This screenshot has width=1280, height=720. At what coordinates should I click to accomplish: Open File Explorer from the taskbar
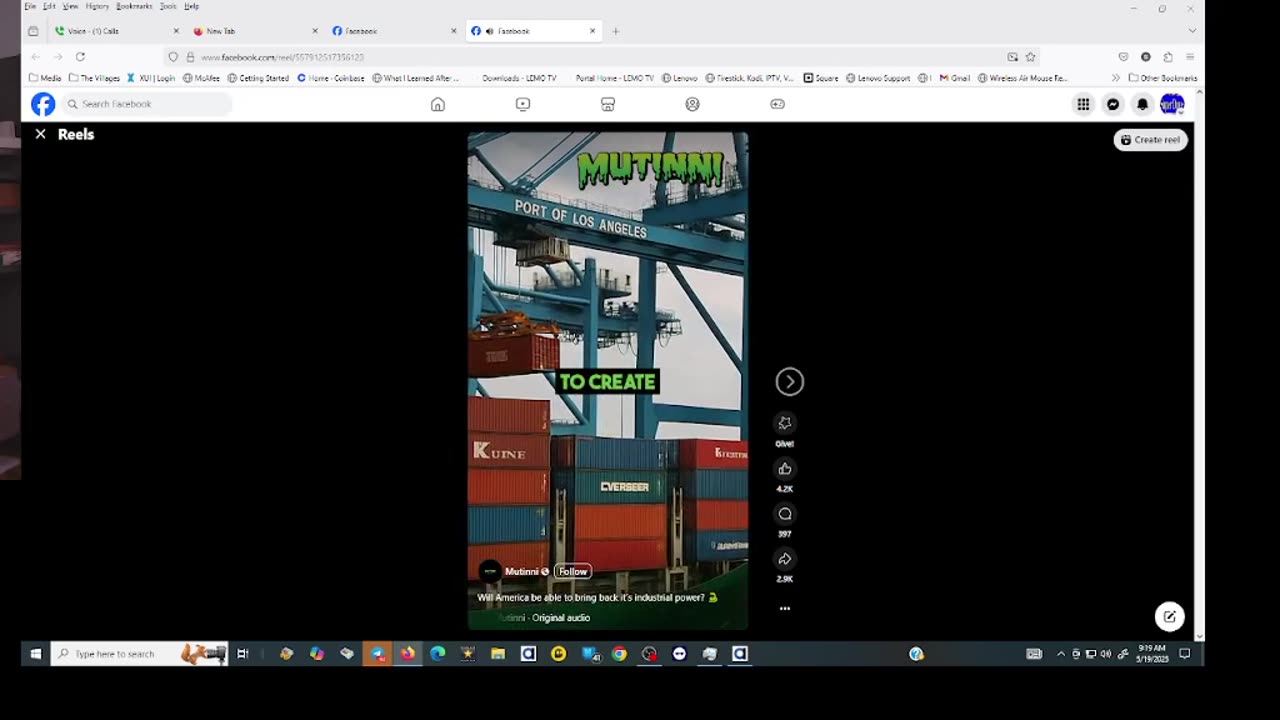pos(498,654)
